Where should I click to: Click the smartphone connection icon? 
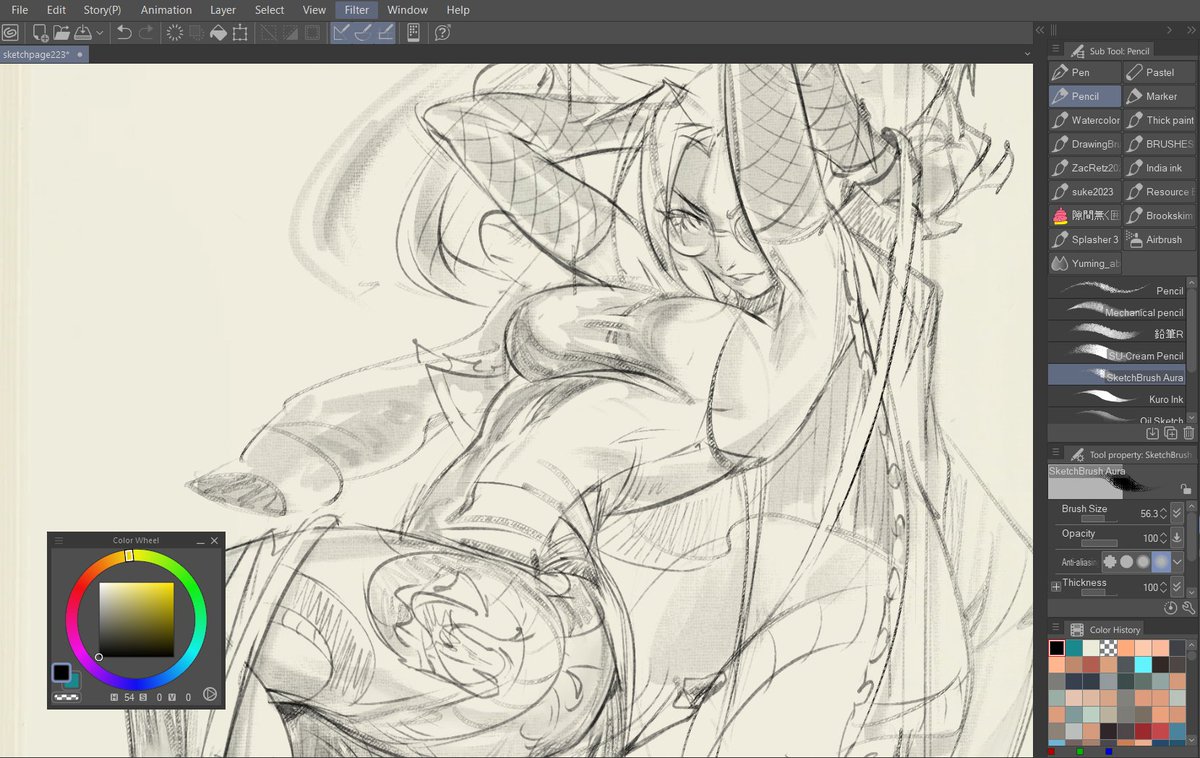(x=413, y=33)
